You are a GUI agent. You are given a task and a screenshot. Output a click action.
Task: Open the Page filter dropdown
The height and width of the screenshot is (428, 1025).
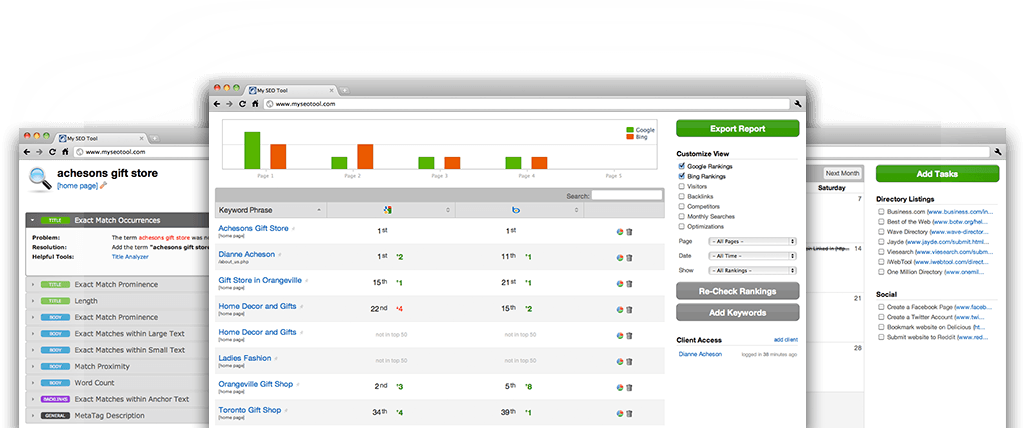[x=750, y=241]
